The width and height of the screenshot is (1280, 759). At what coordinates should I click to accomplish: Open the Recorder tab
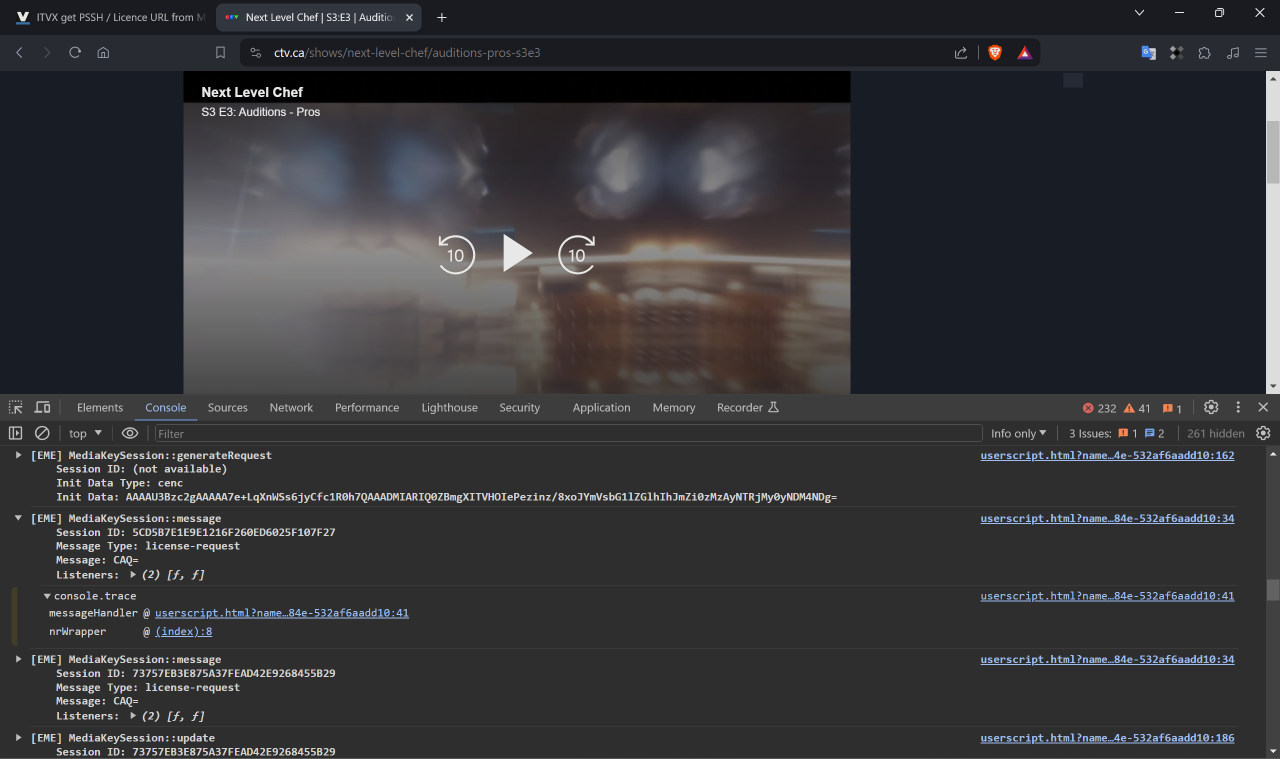748,407
